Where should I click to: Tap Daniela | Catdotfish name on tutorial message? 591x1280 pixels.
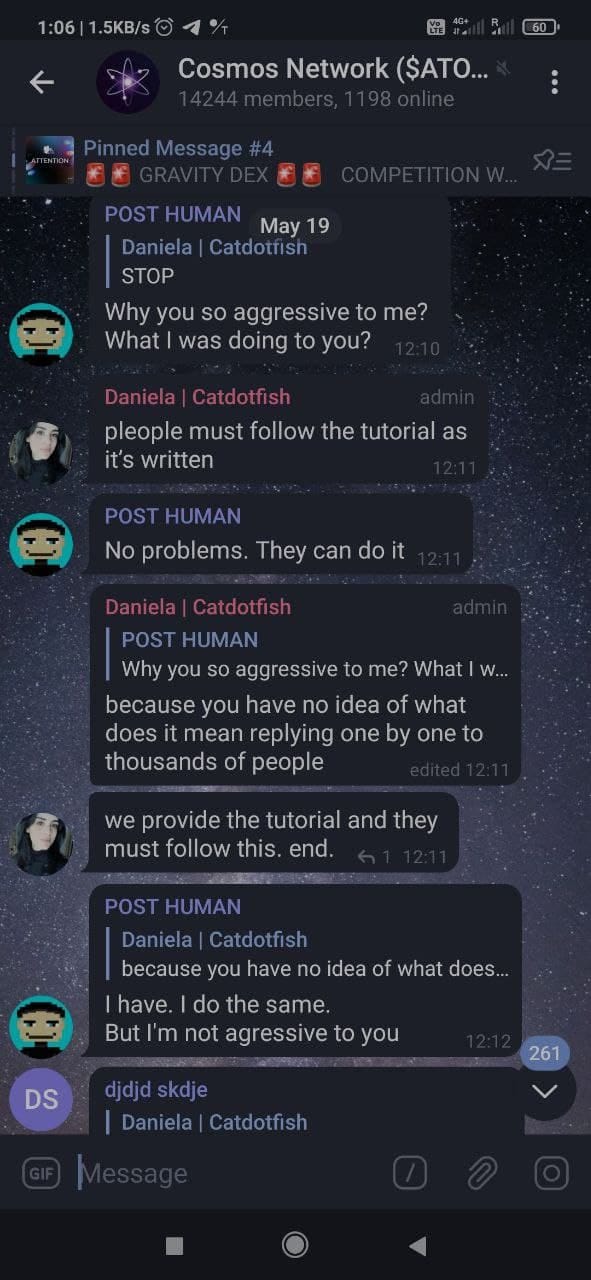[x=197, y=397]
